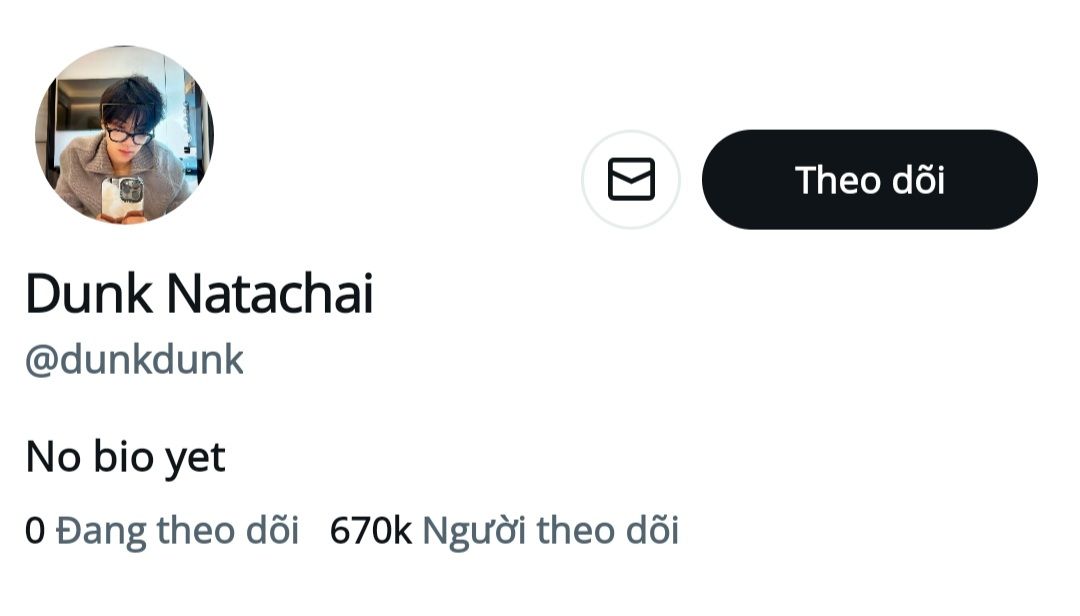Open the Người theo dõi followers list

click(x=550, y=530)
